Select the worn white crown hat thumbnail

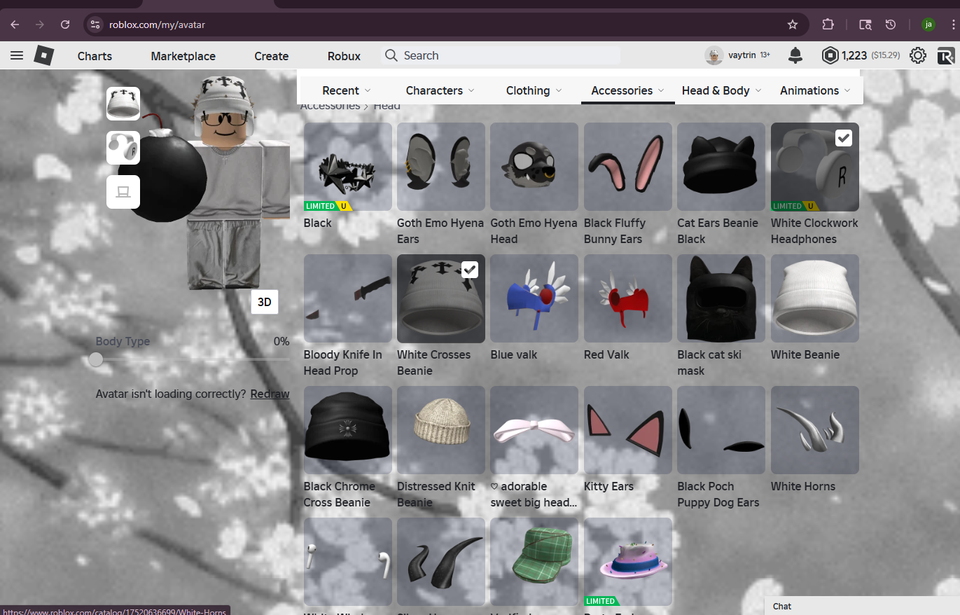(x=122, y=103)
